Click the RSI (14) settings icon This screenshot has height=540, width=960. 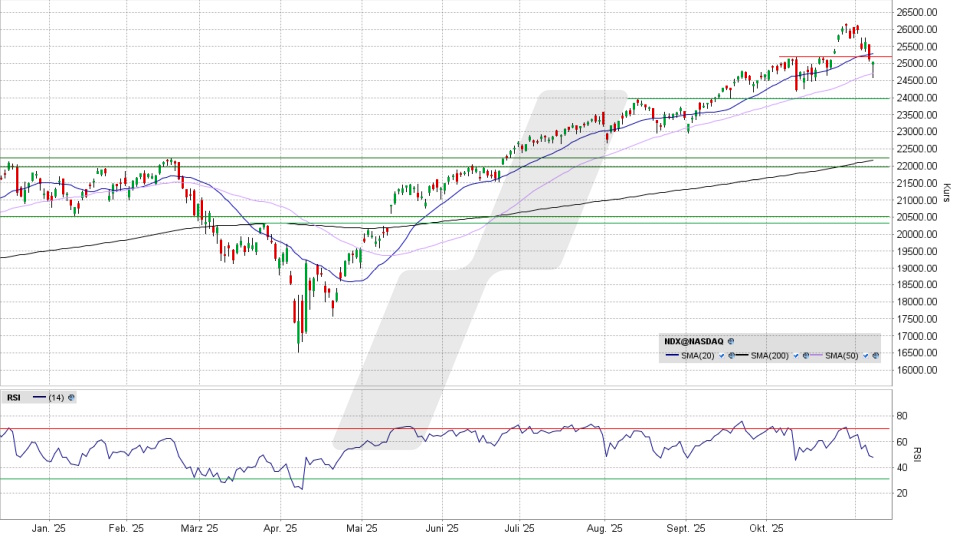click(x=71, y=397)
